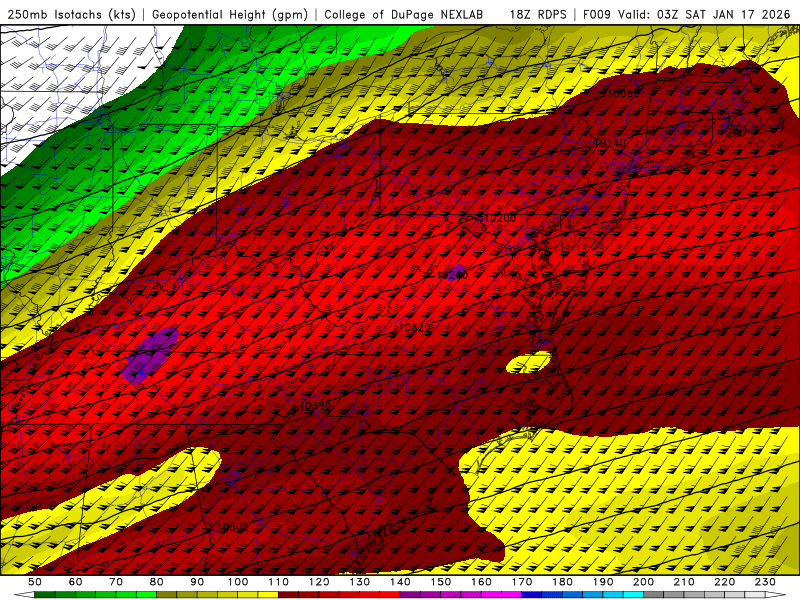Viewport: 800px width, 600px height.
Task: Click the 'F009 Valid: 03Z SAT JAN 17 2026' text
Action: [687, 14]
